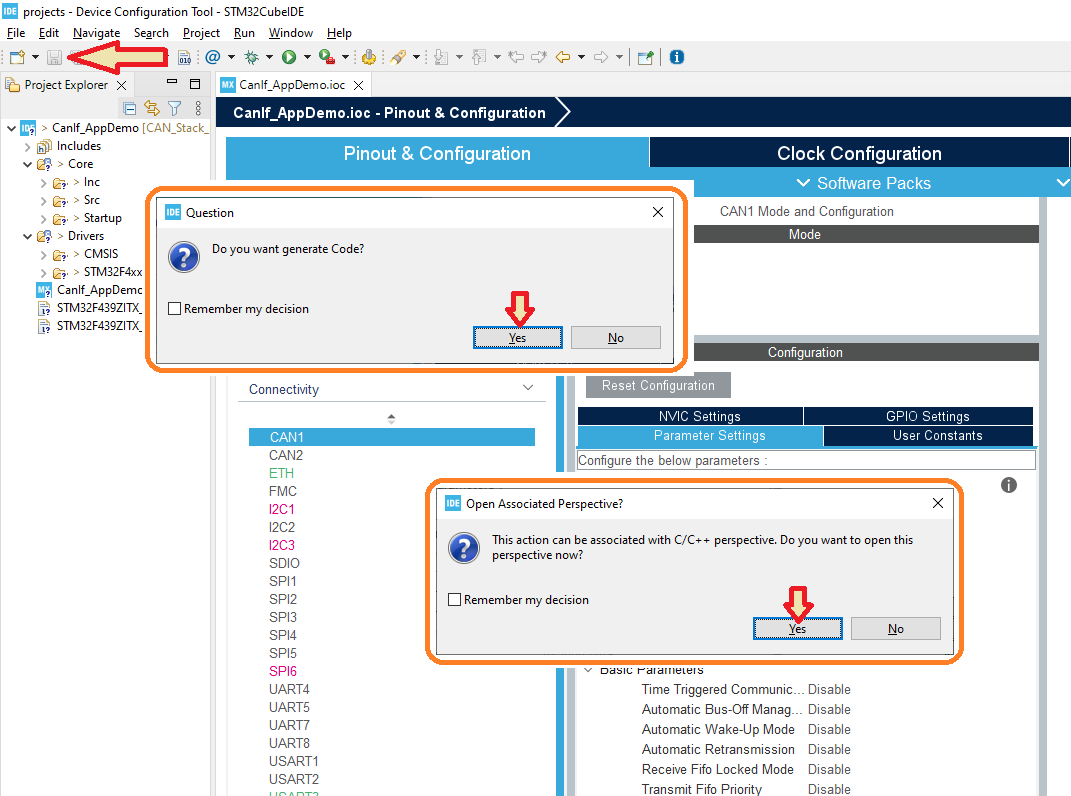Click Yes in the generate Code dialog

(518, 338)
